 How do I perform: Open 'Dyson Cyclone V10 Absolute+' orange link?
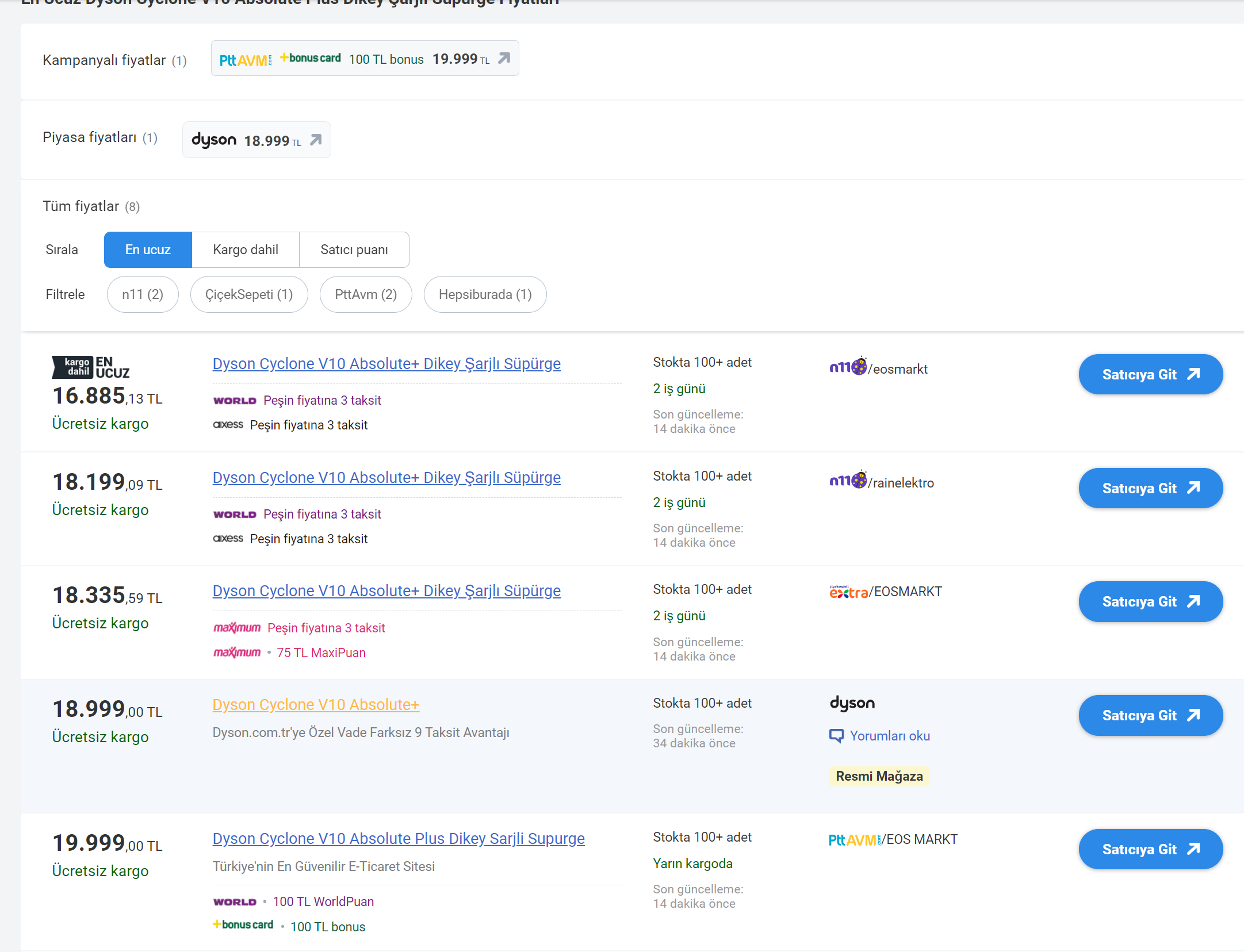(316, 705)
